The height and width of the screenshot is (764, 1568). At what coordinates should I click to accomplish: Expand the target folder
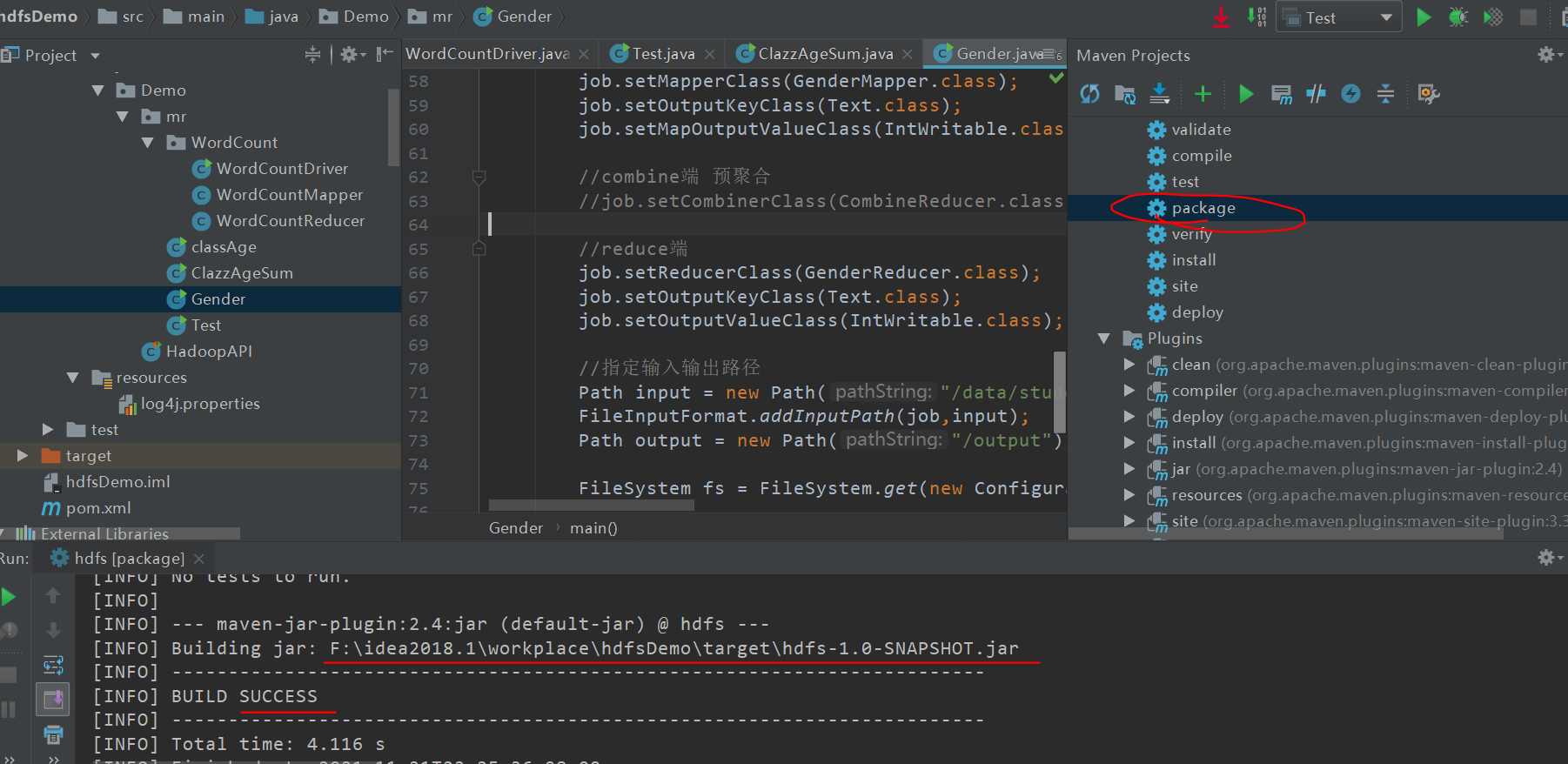pyautogui.click(x=23, y=456)
